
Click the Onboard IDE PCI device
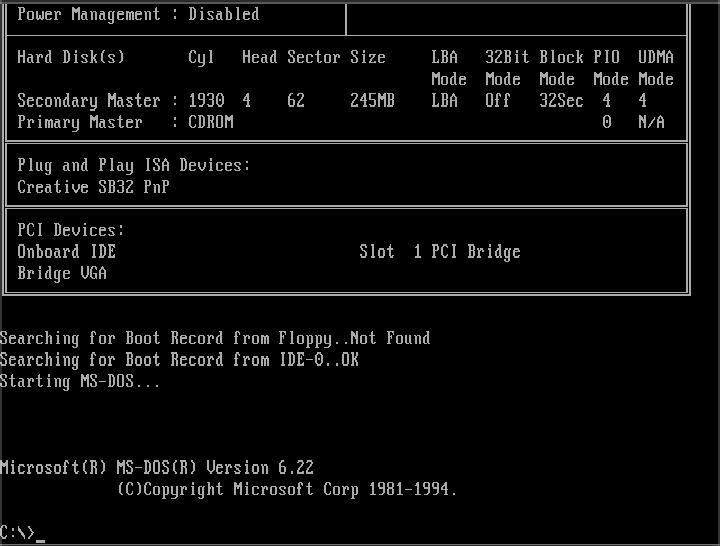click(67, 252)
